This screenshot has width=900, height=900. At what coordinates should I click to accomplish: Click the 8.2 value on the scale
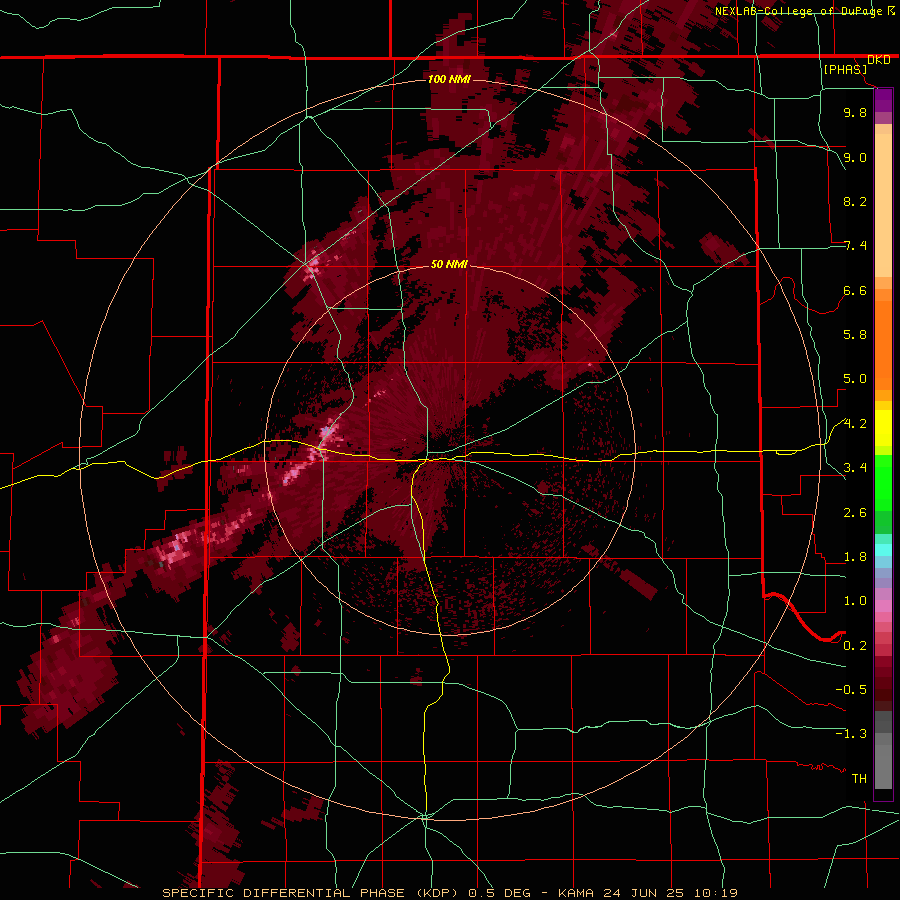point(855,201)
